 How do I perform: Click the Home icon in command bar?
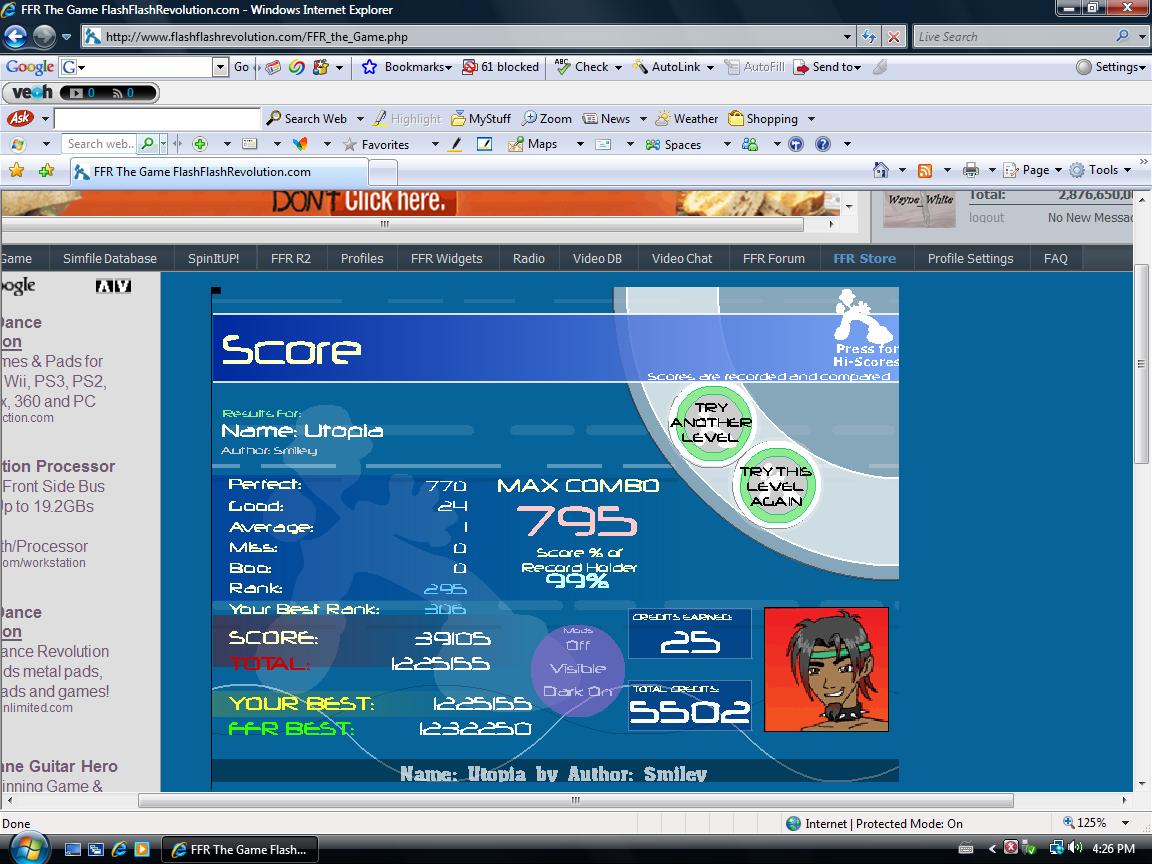click(880, 170)
